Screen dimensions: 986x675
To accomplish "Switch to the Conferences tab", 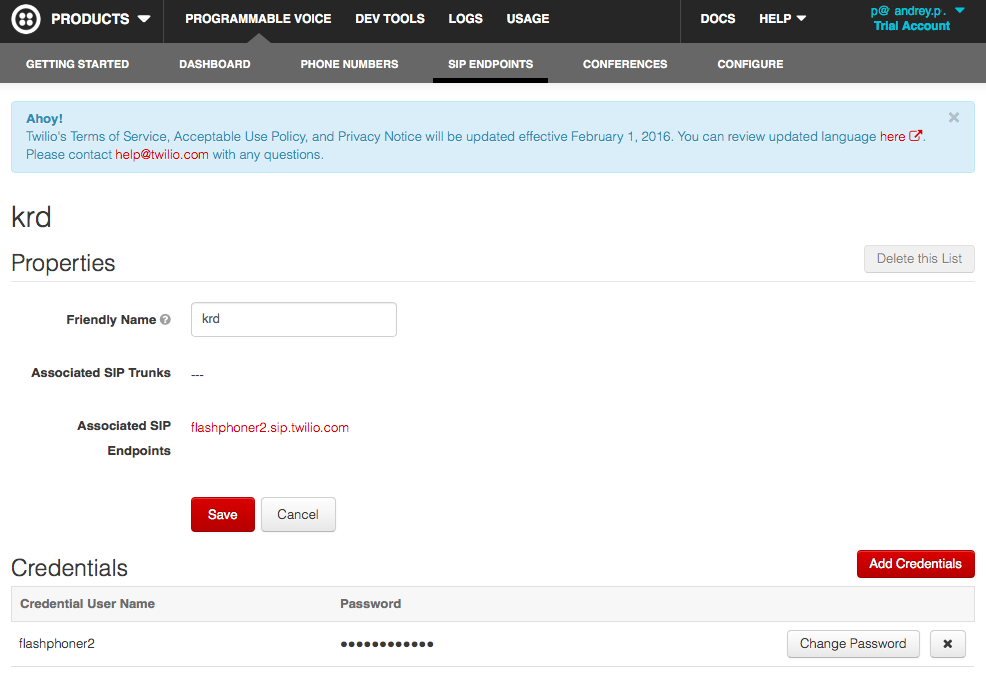I will click(625, 64).
